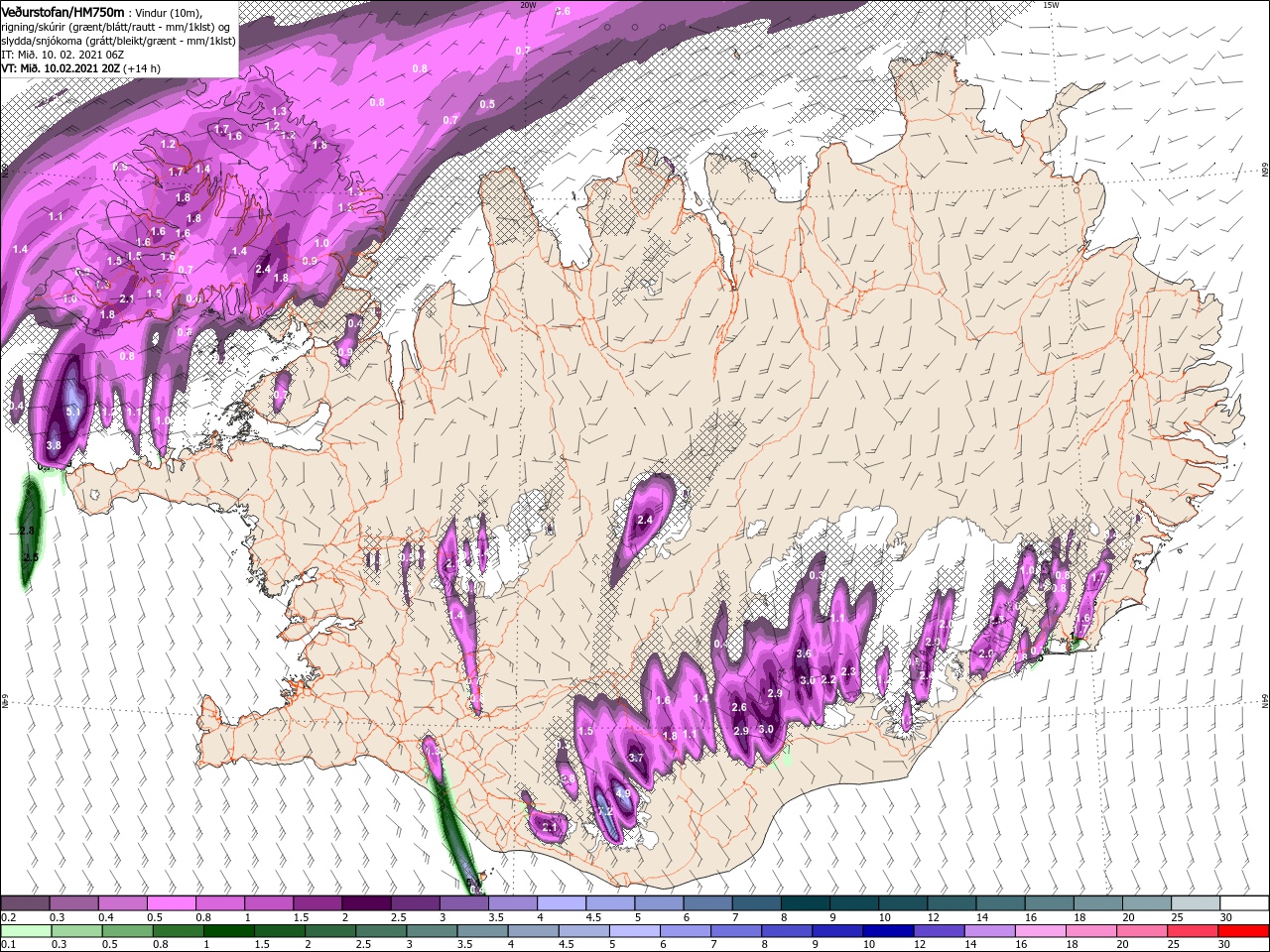Click the '(+14 h)' forecast offset text
Screen dimensions: 1270x952
pos(142,68)
